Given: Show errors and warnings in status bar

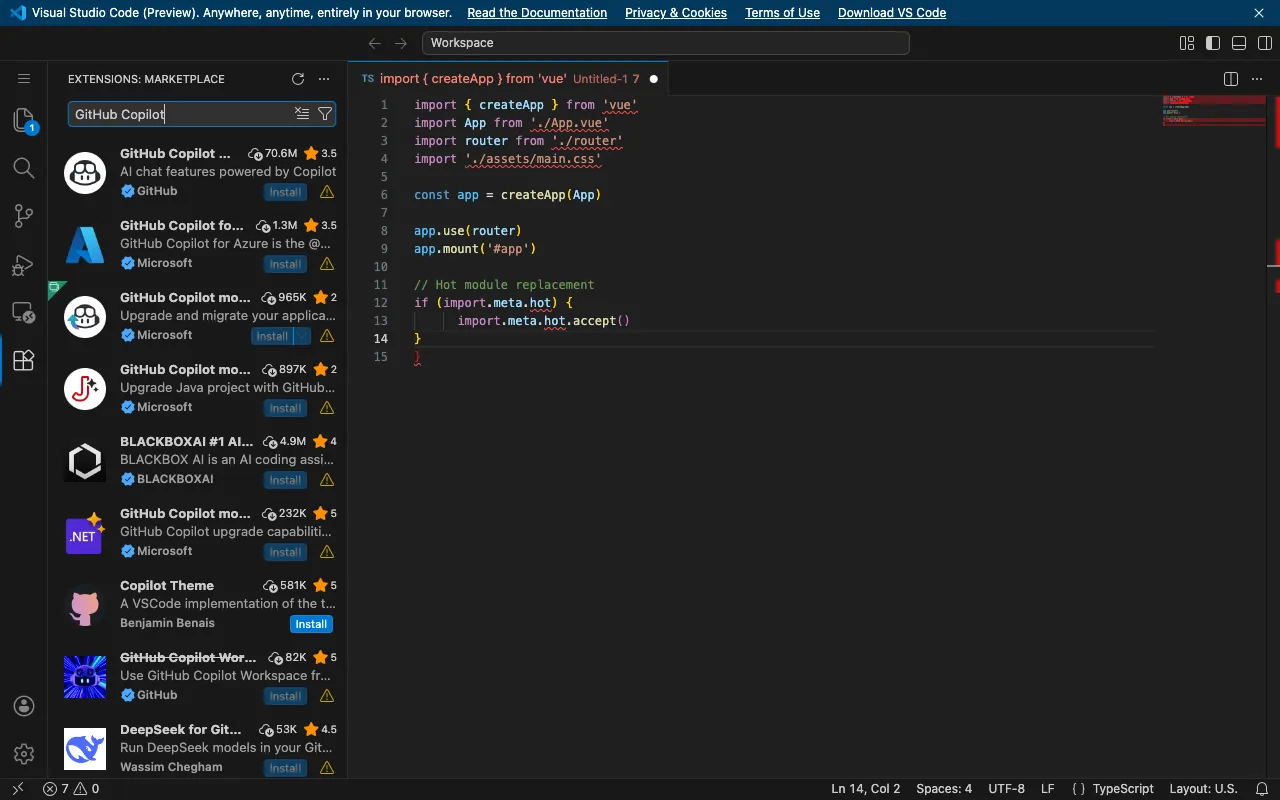Looking at the screenshot, I should (x=71, y=789).
